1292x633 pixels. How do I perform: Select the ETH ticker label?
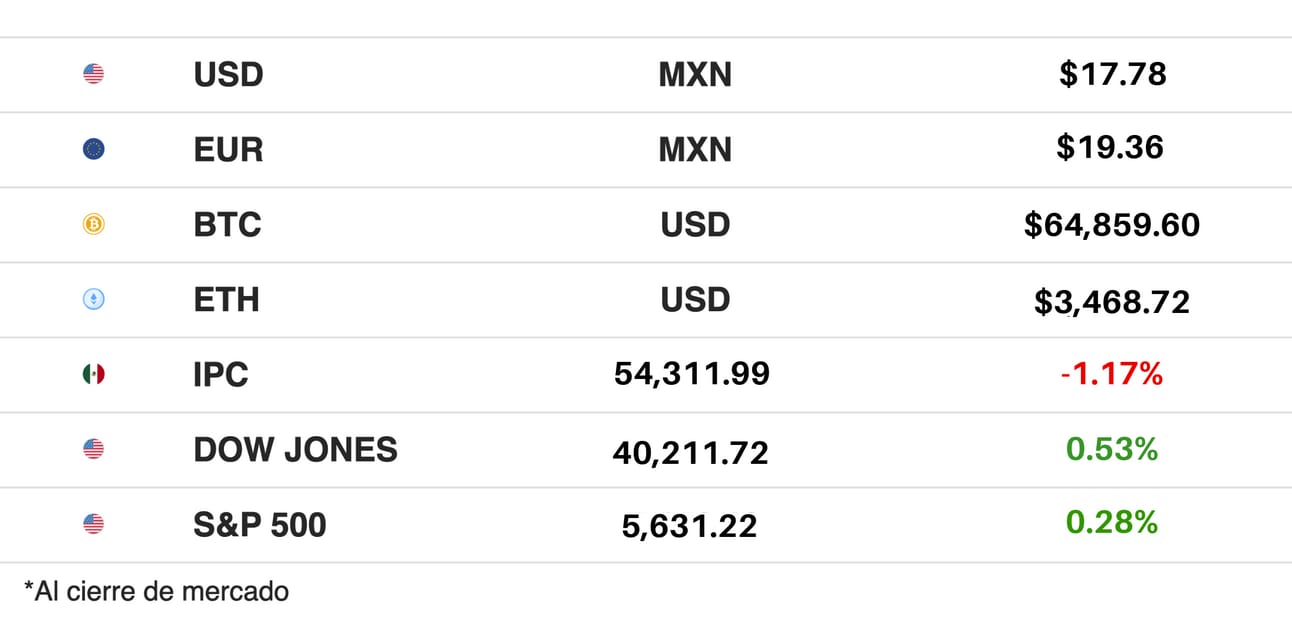(226, 300)
